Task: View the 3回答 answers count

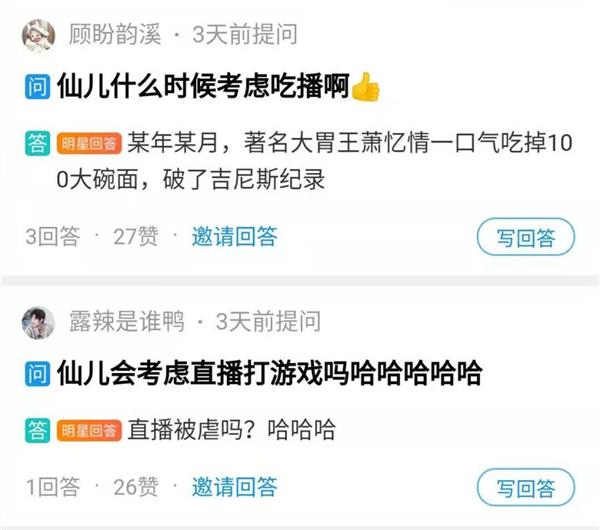Action: (53, 236)
